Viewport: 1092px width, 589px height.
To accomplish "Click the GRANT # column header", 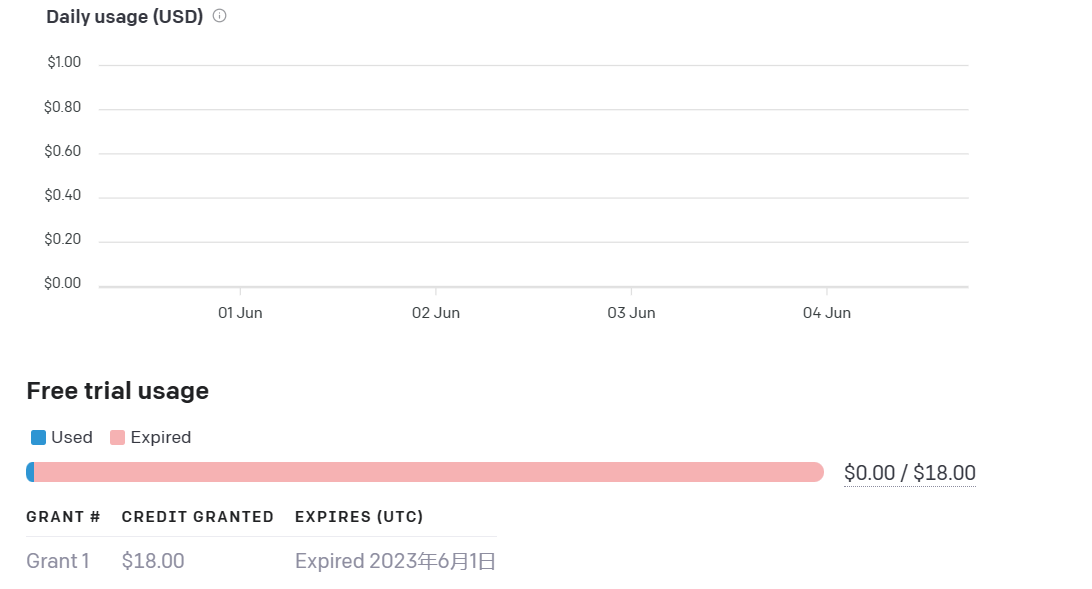I will (63, 517).
